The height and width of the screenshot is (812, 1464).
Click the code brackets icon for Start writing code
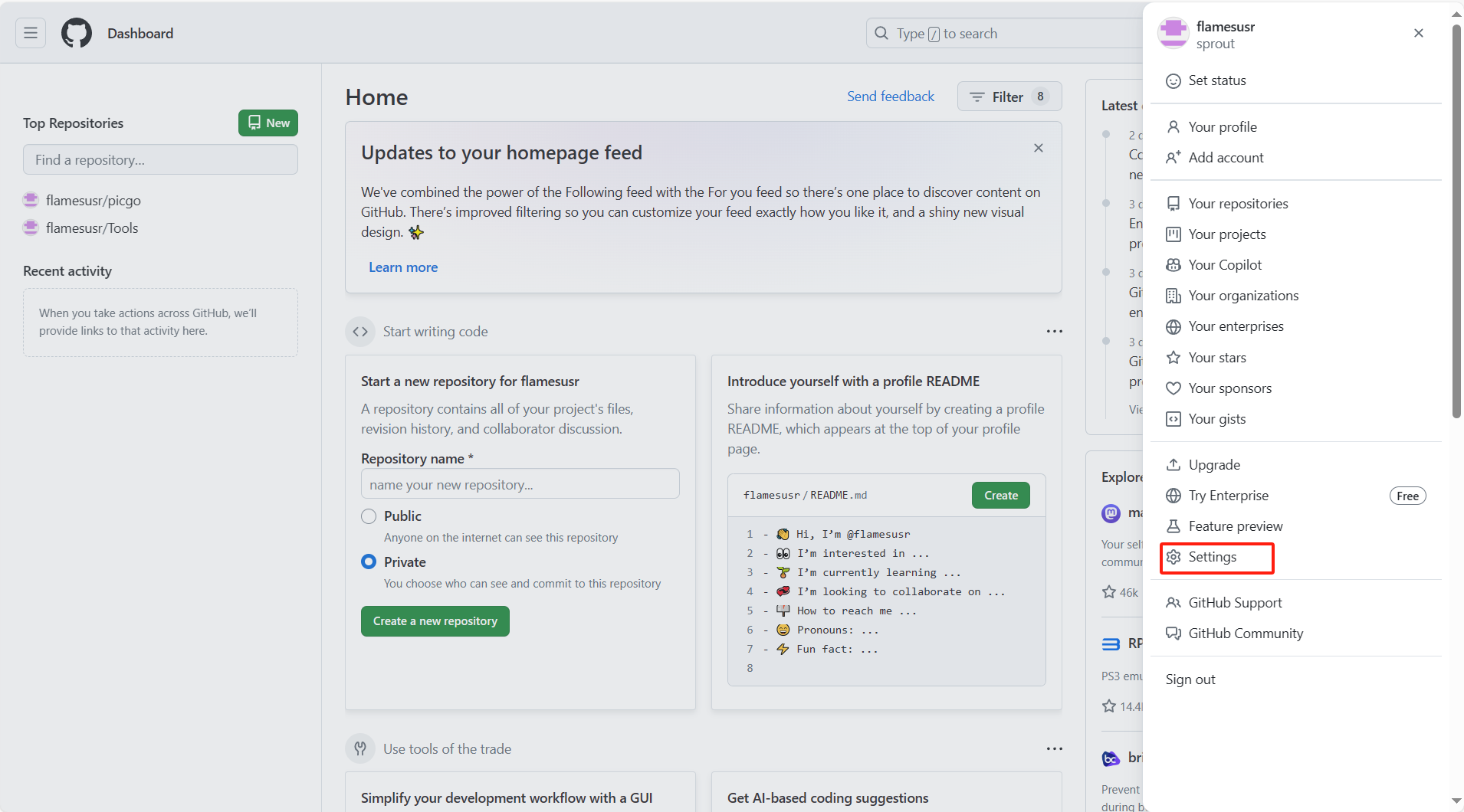point(360,332)
